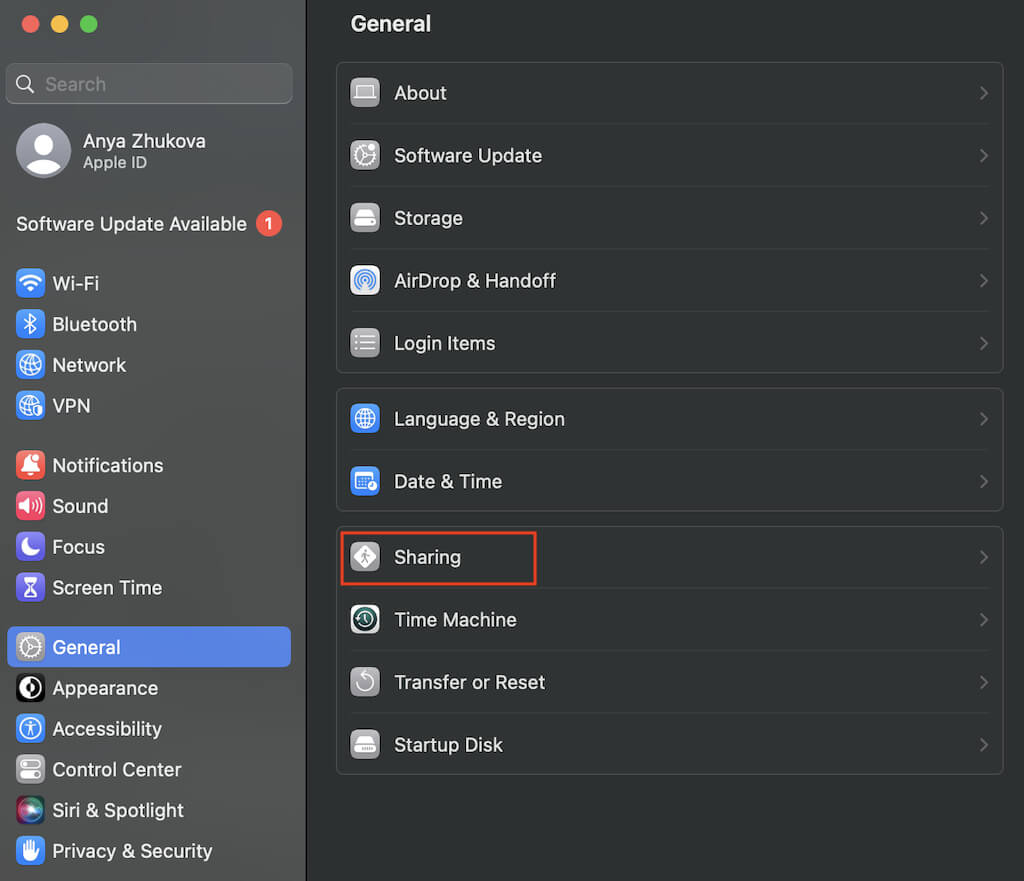Open the Time Machine clock icon
This screenshot has height=881, width=1024.
point(365,619)
